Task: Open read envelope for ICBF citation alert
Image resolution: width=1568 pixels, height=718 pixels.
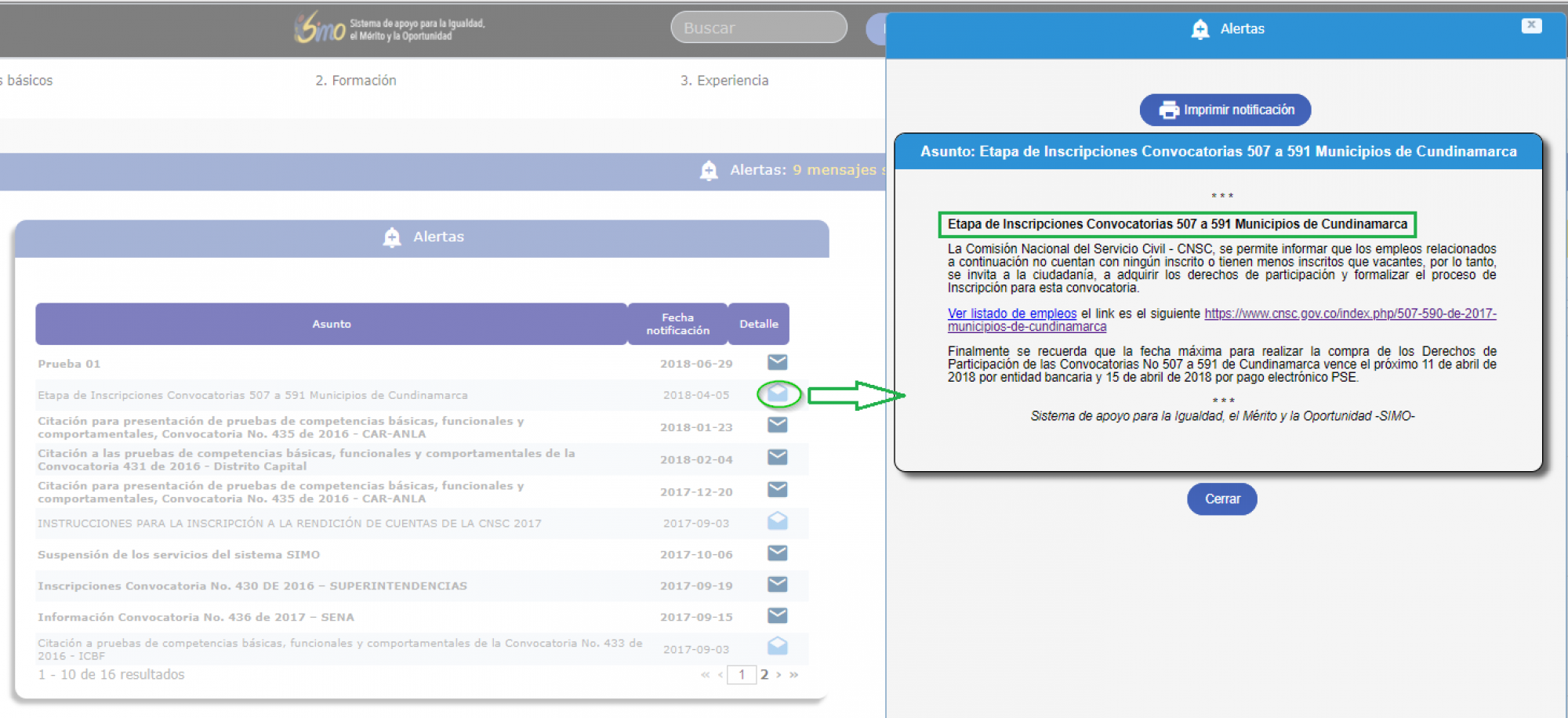Action: tap(777, 647)
